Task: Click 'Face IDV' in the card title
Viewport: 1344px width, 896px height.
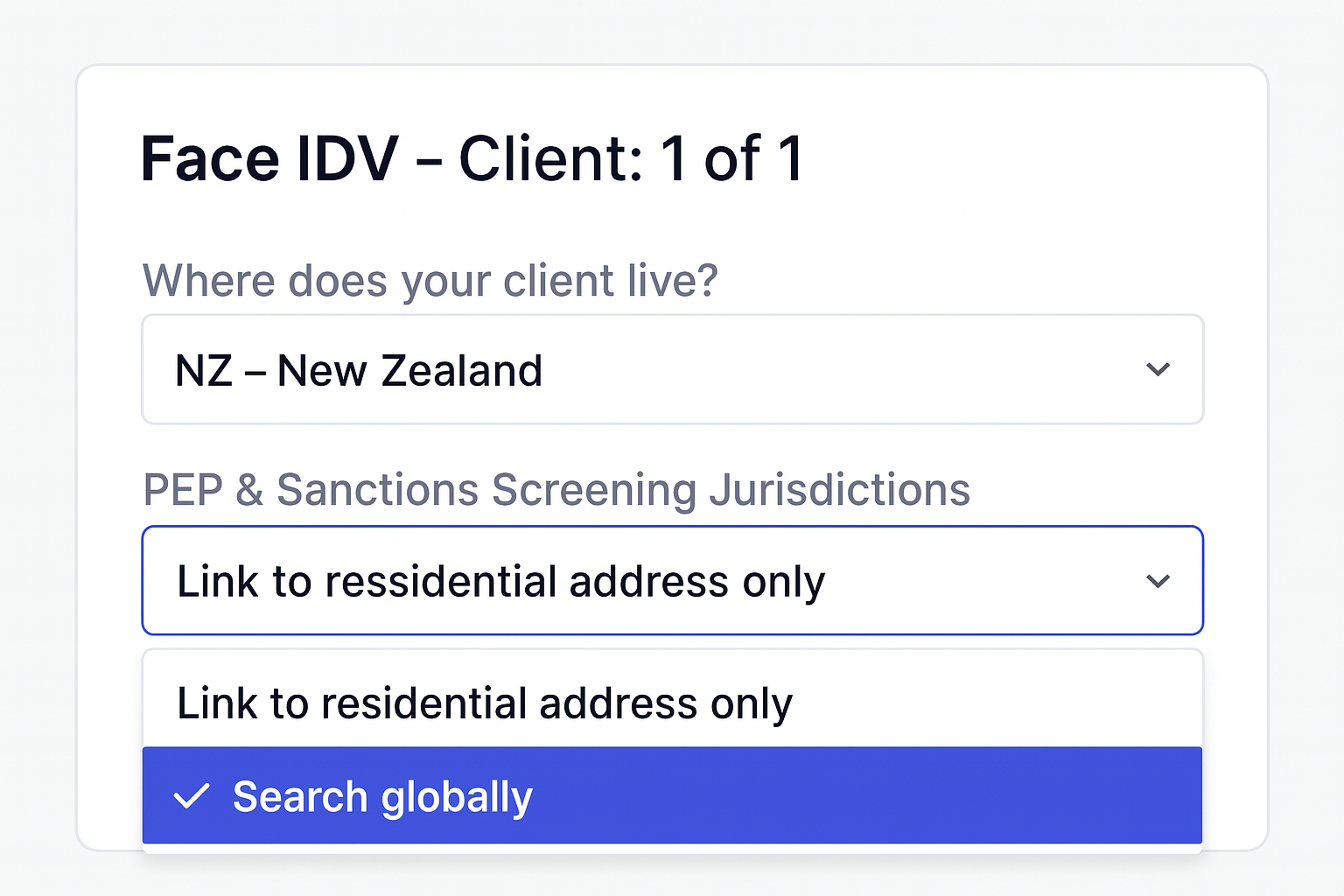Action: 269,159
